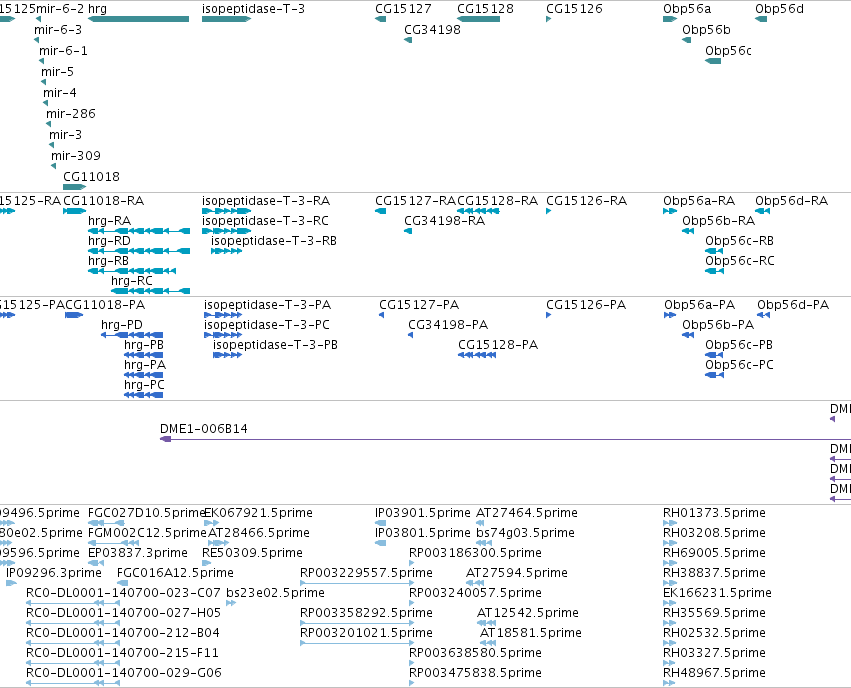This screenshot has width=851, height=688.
Task: Click the AT27464.5prime EST
Action: coord(481,523)
